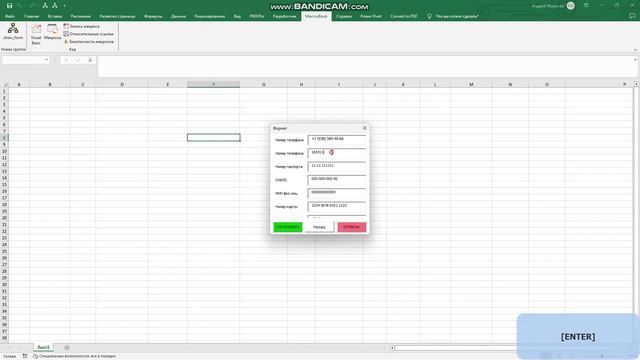640x360 pixels.
Task: Start Запись макроса macro recording
Action: click(x=81, y=26)
